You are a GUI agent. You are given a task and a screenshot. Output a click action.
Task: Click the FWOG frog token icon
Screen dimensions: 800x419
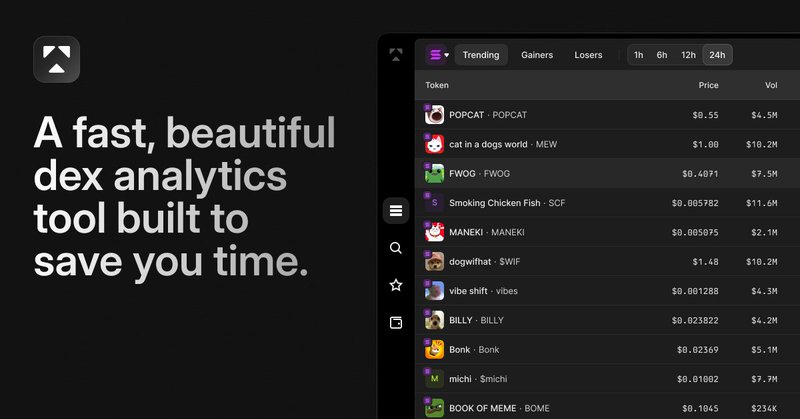tap(434, 174)
